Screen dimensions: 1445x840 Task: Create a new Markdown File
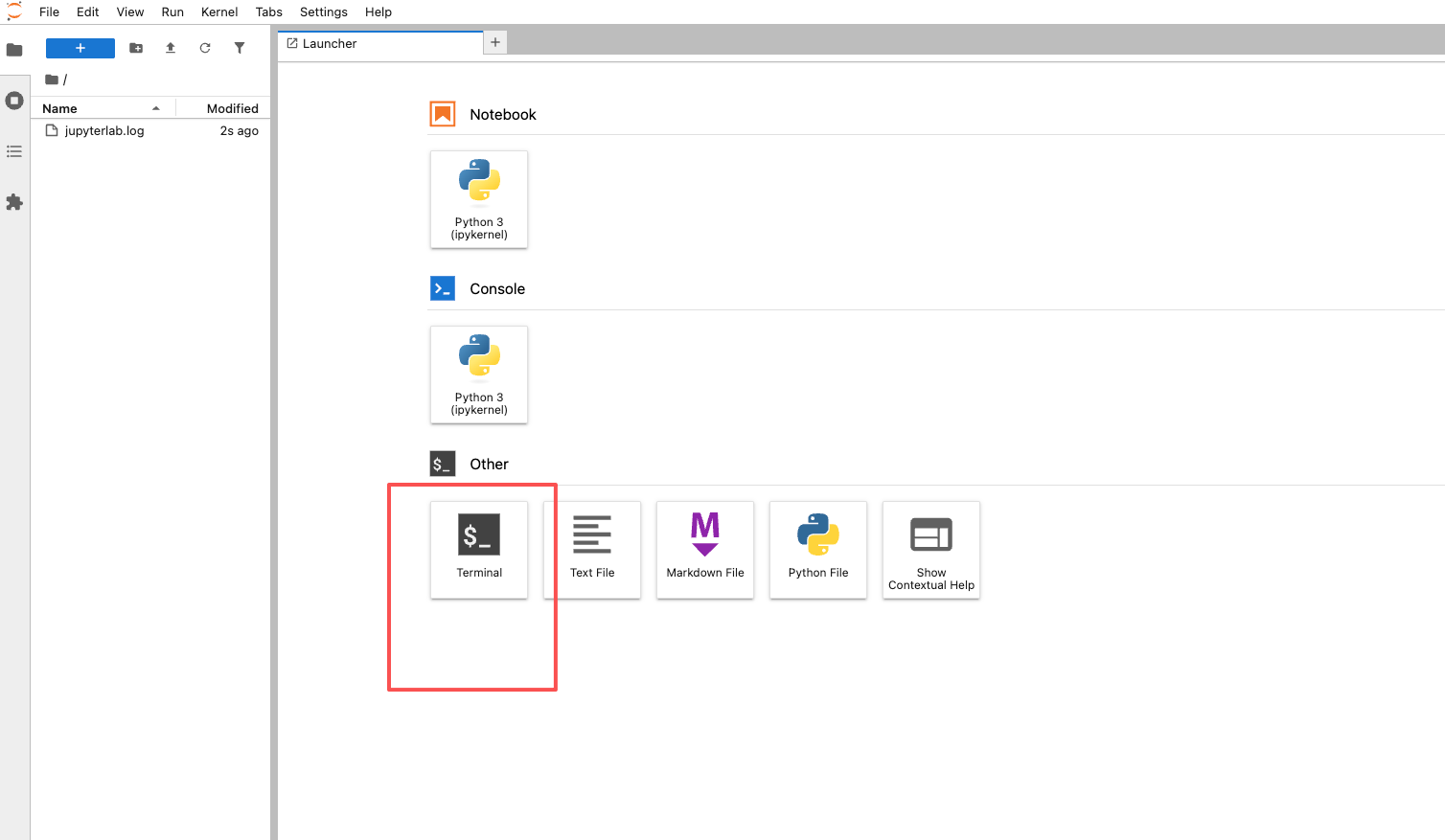pyautogui.click(x=705, y=549)
